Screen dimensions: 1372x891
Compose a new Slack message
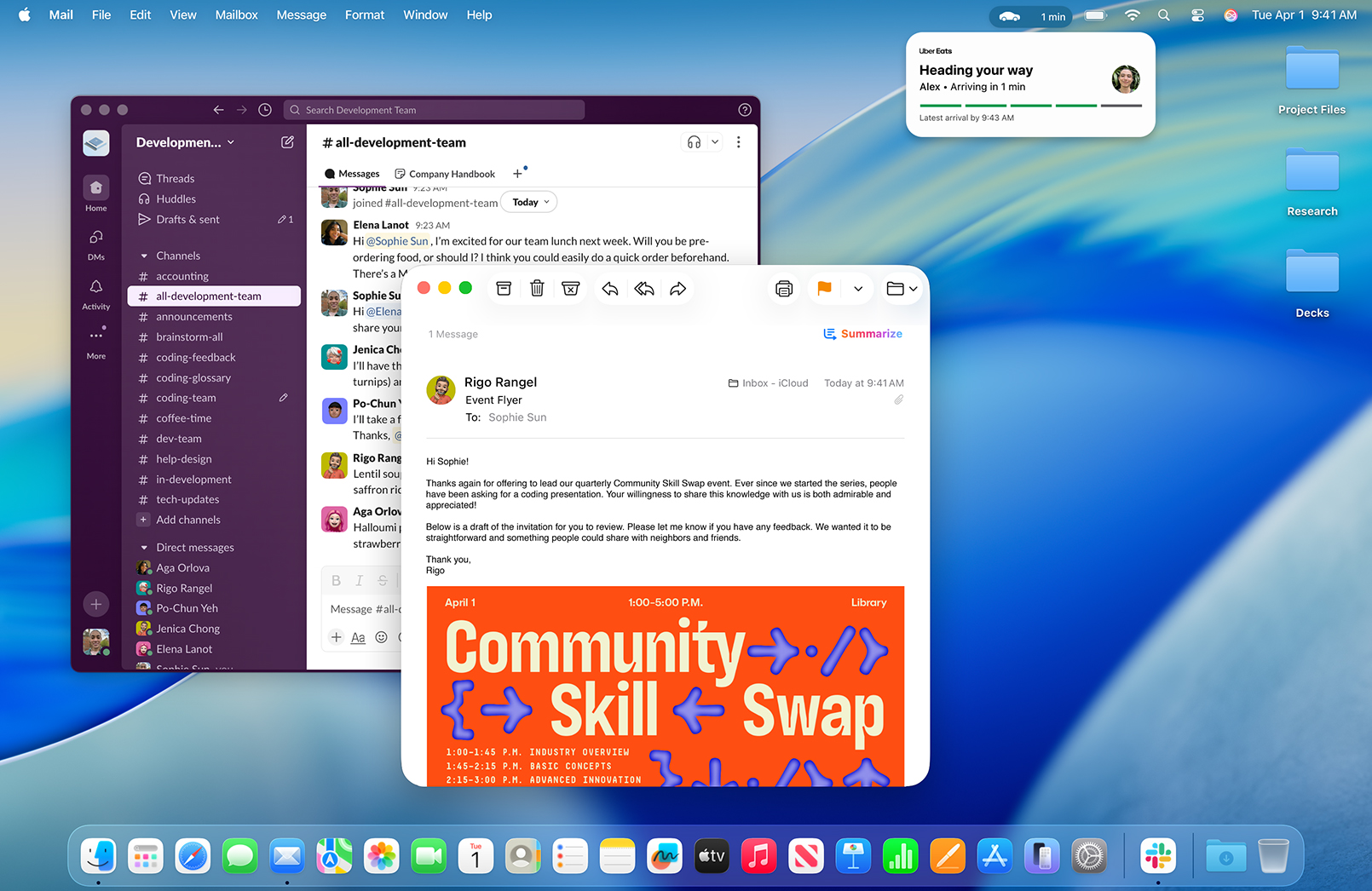point(287,142)
